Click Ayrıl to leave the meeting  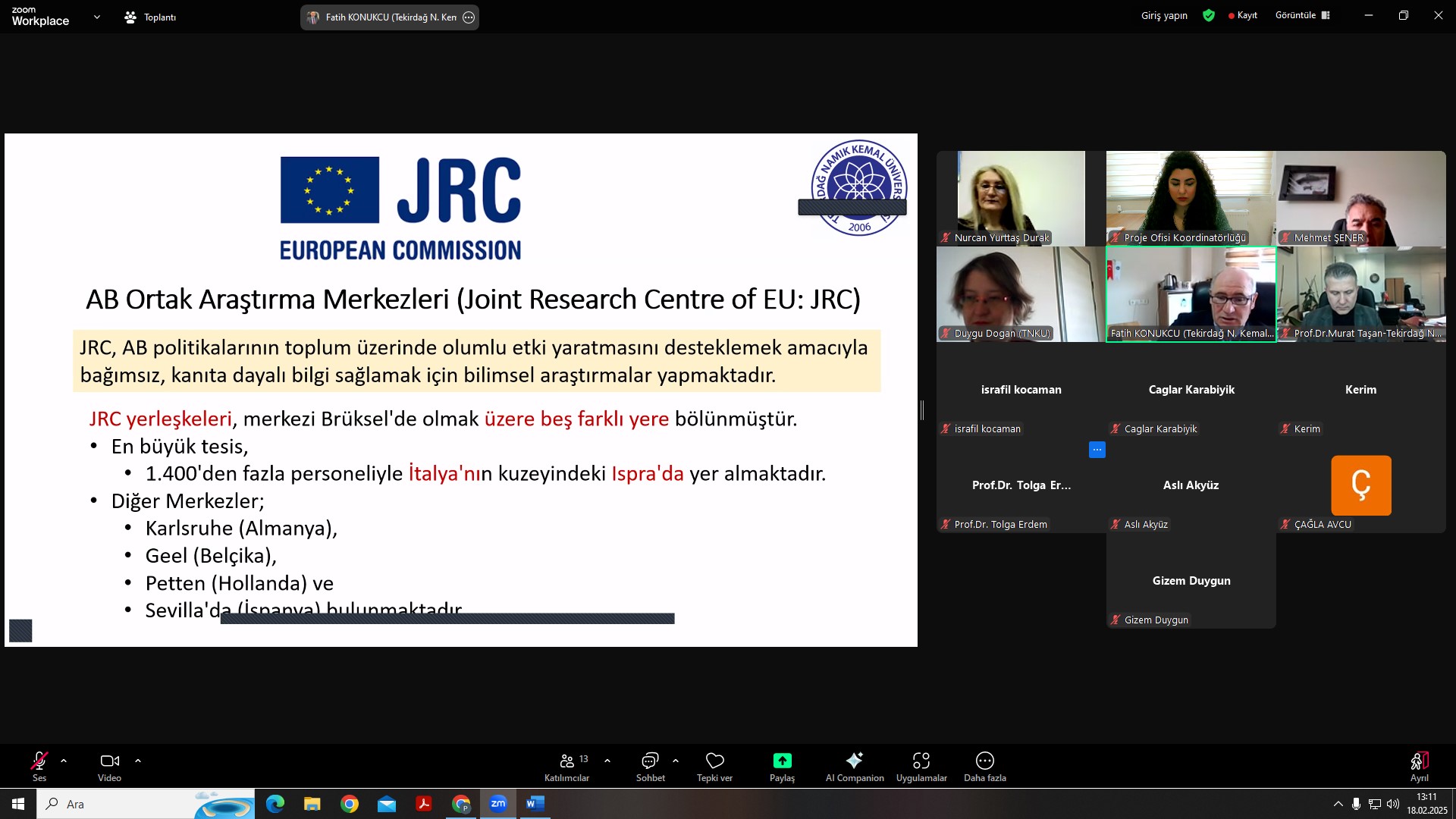1419,766
